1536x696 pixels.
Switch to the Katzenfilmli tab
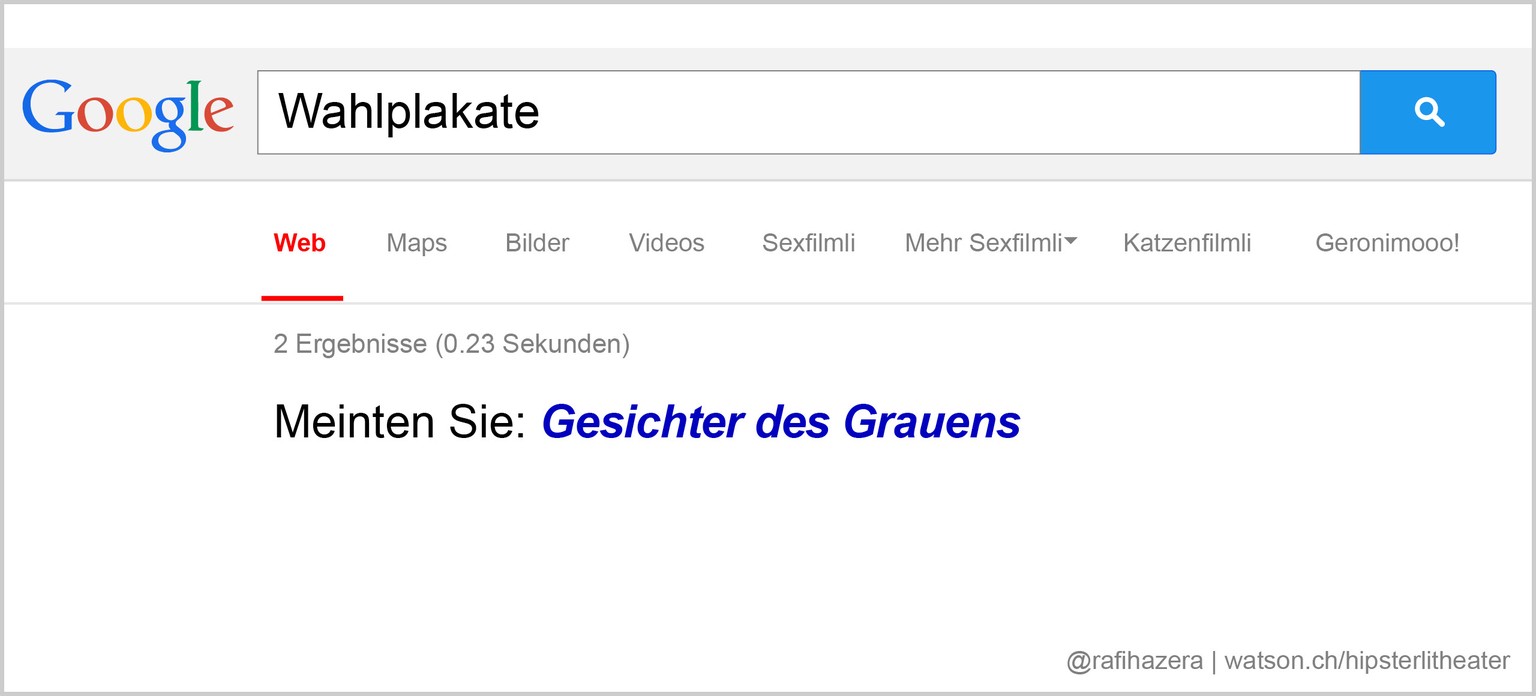(1187, 243)
